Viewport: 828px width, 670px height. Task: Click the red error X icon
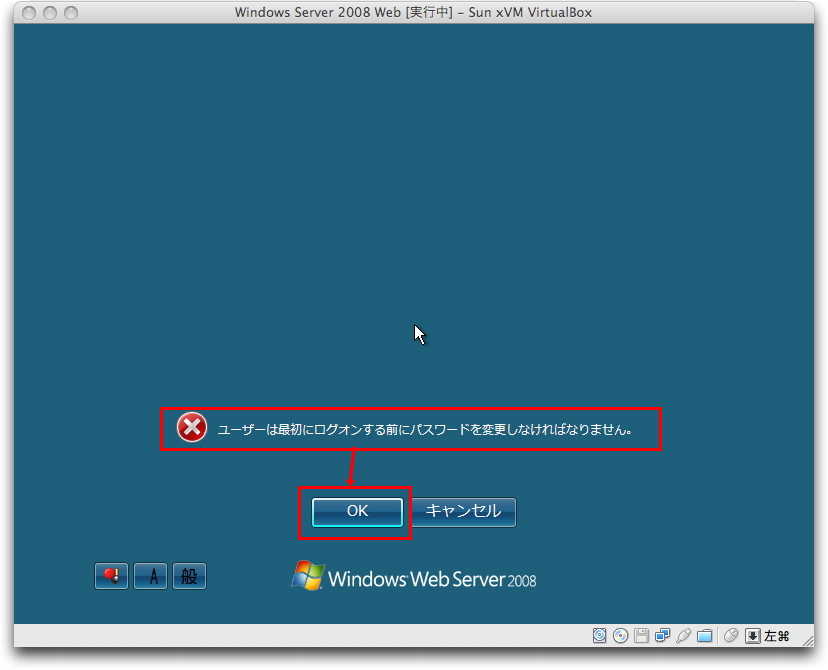pos(192,428)
